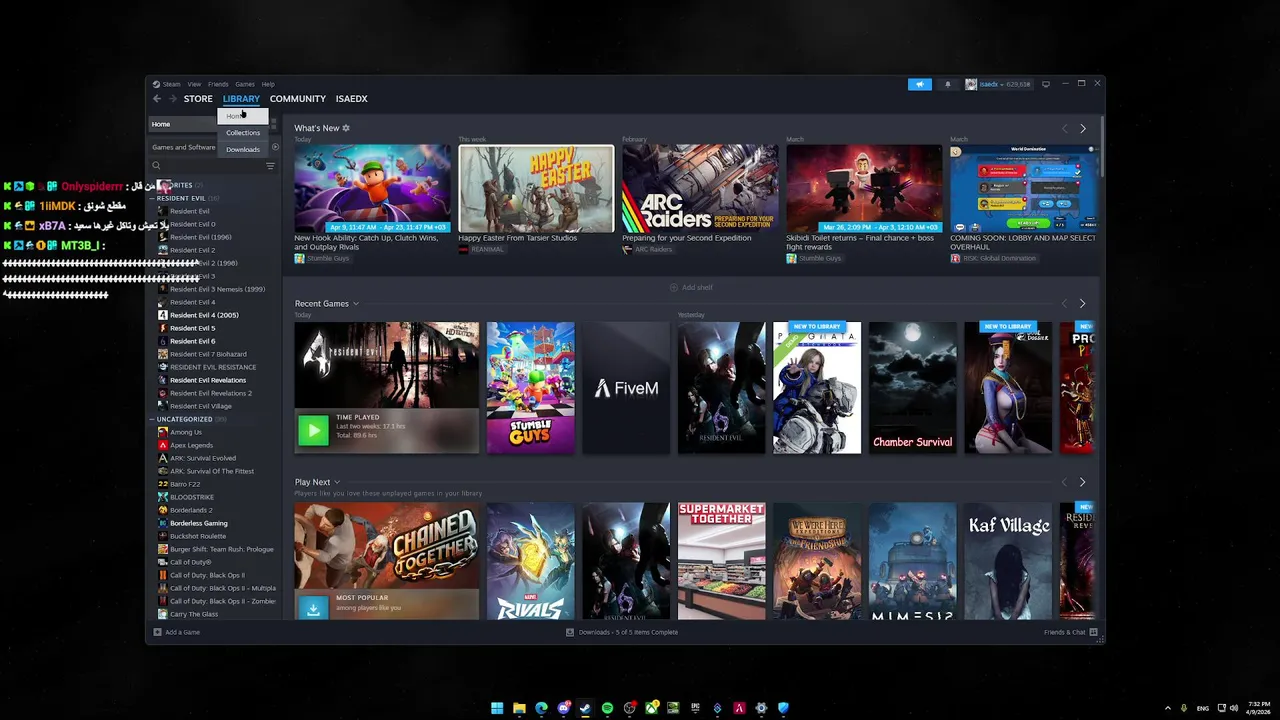
Task: Open the Recent Games shelf dropdown
Action: click(x=355, y=303)
